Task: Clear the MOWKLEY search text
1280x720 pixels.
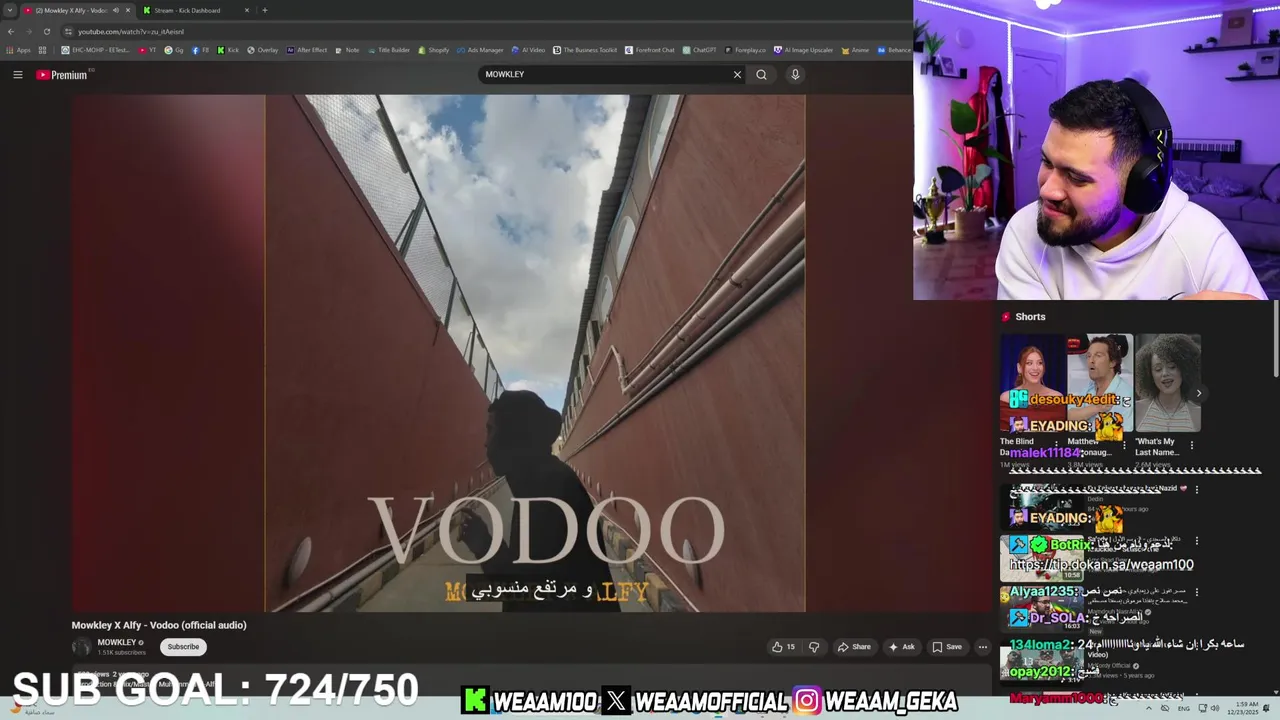Action: tap(737, 74)
